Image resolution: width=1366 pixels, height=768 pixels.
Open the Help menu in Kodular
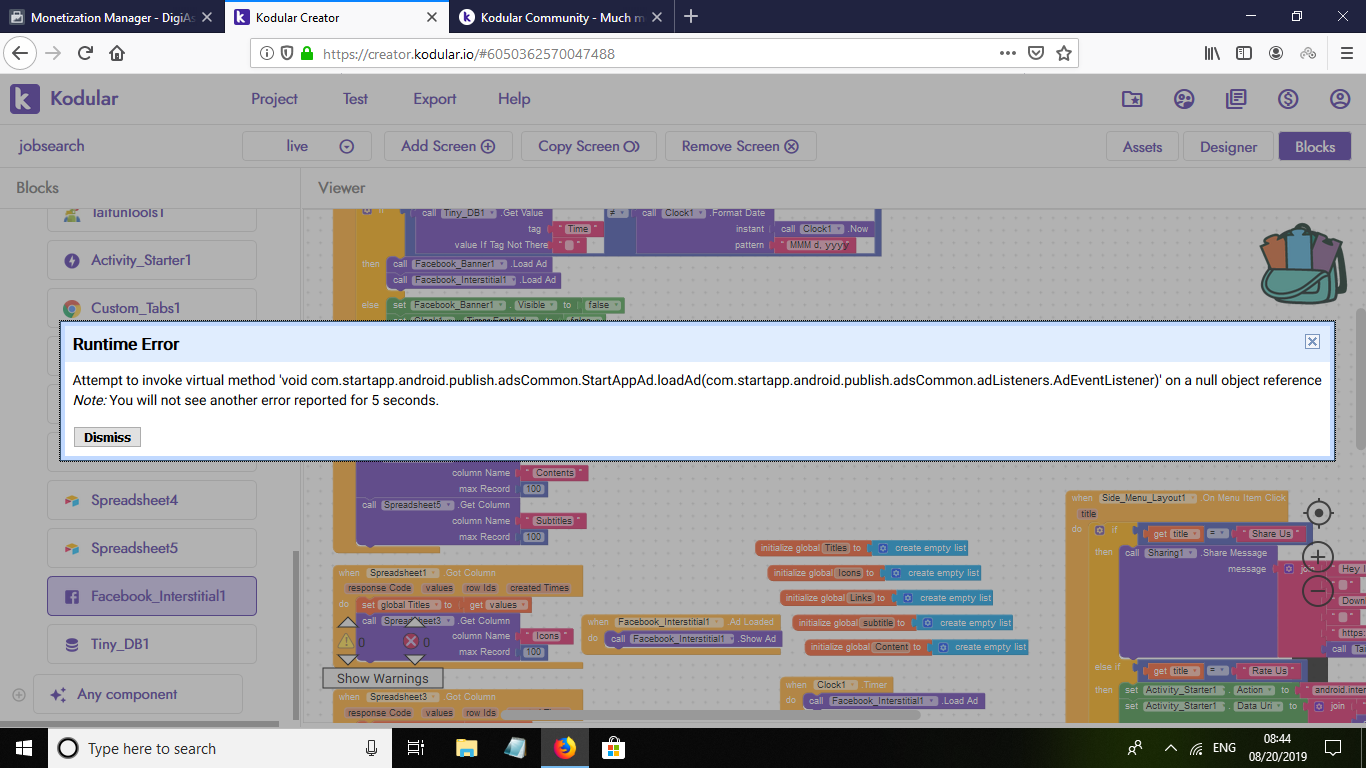pos(514,99)
